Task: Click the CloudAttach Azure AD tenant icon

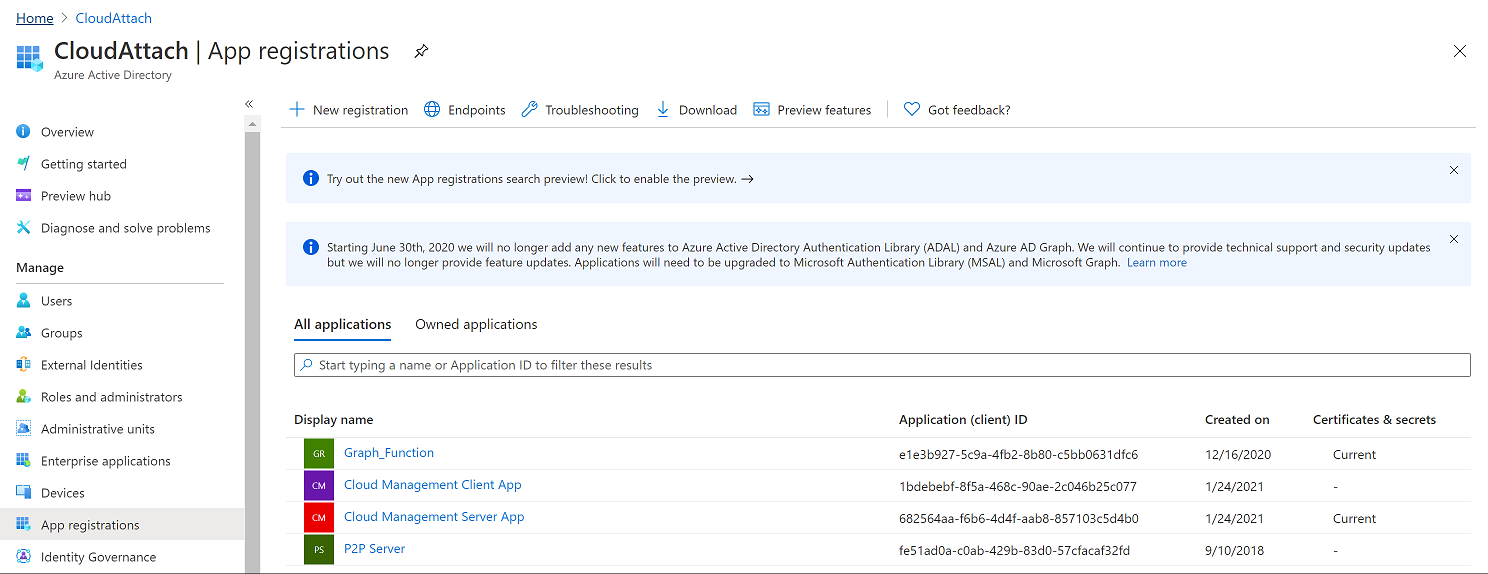Action: pos(29,58)
